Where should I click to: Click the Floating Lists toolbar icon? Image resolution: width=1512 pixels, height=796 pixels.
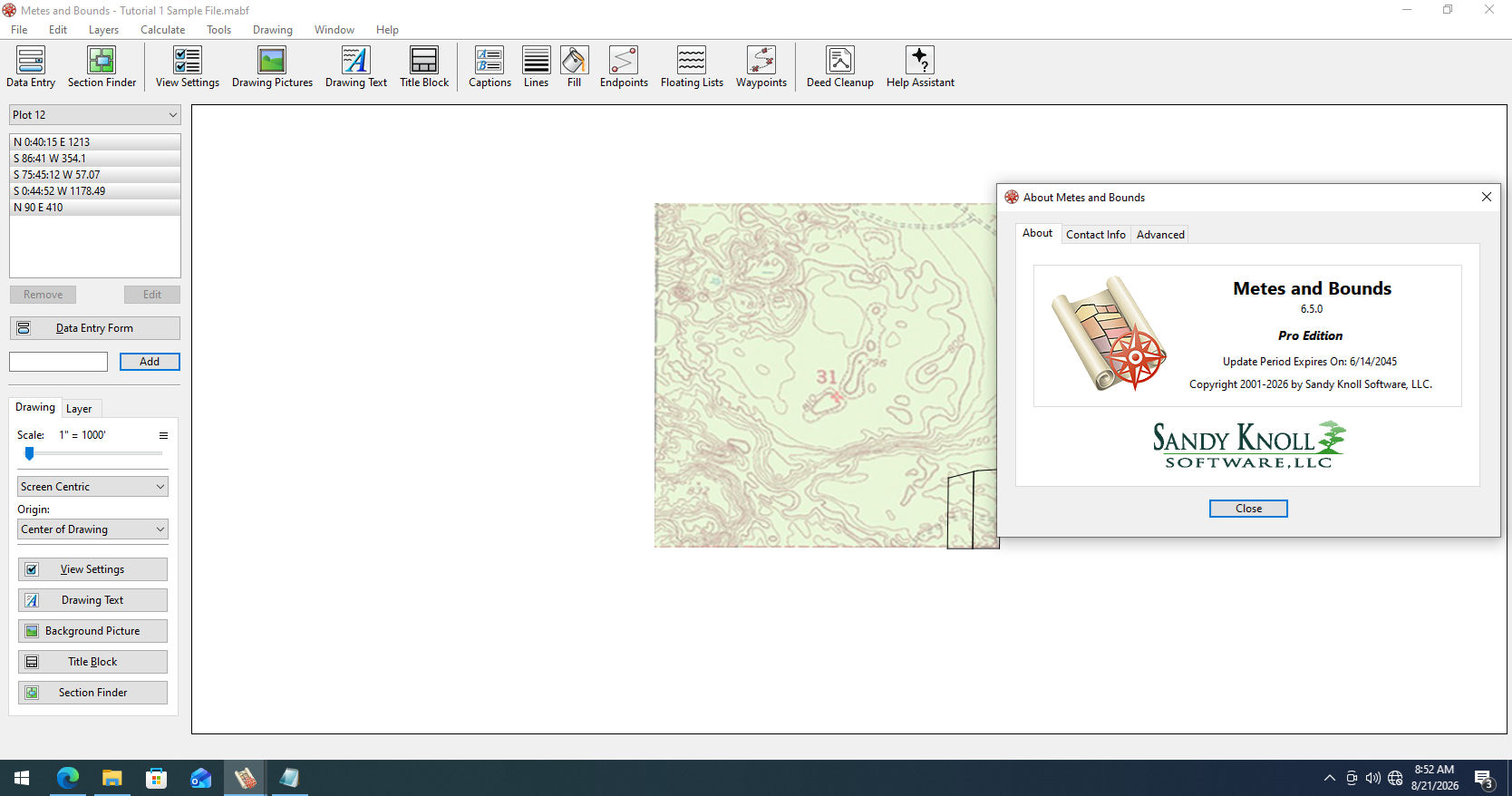[692, 67]
